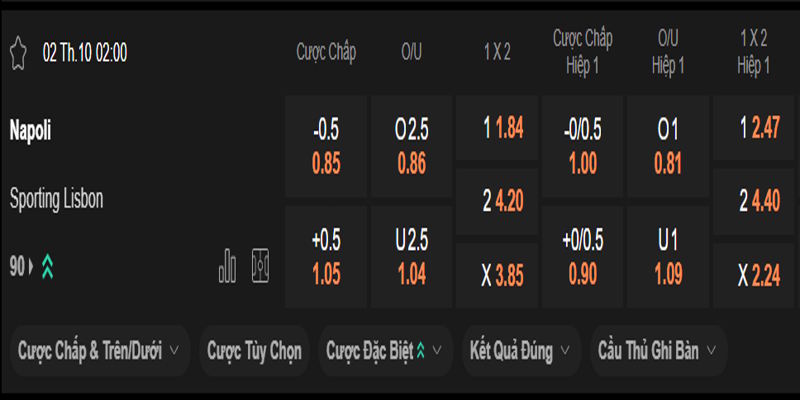800x400 pixels.
Task: Open Cầu Thủ Ghi Bàn dropdown
Action: pos(657,350)
